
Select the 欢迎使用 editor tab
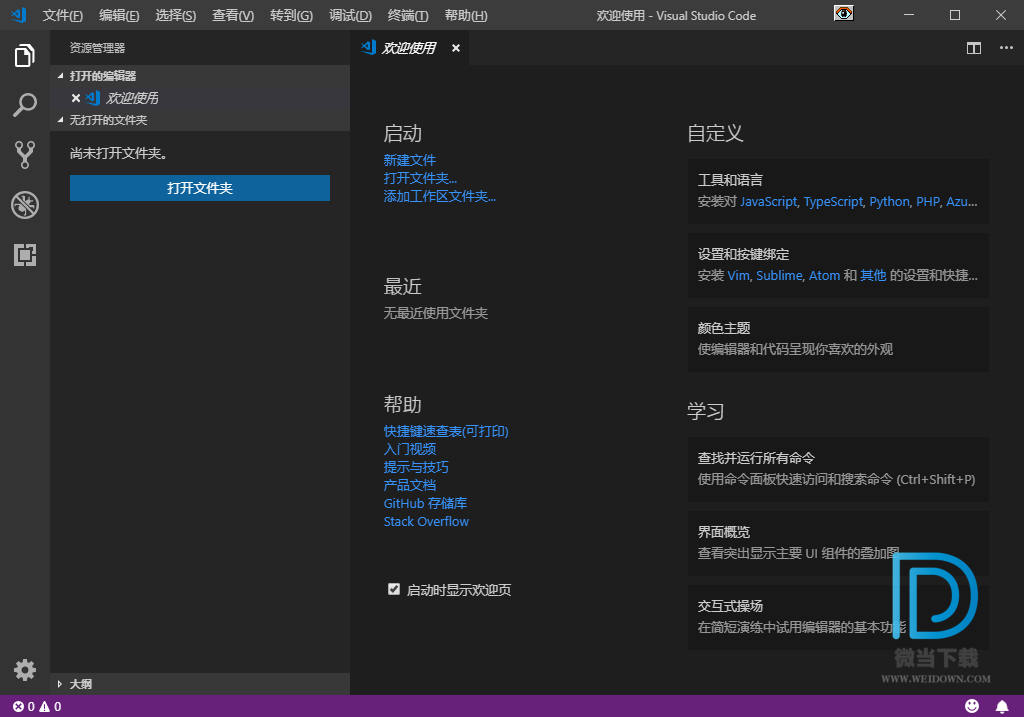pyautogui.click(x=409, y=48)
